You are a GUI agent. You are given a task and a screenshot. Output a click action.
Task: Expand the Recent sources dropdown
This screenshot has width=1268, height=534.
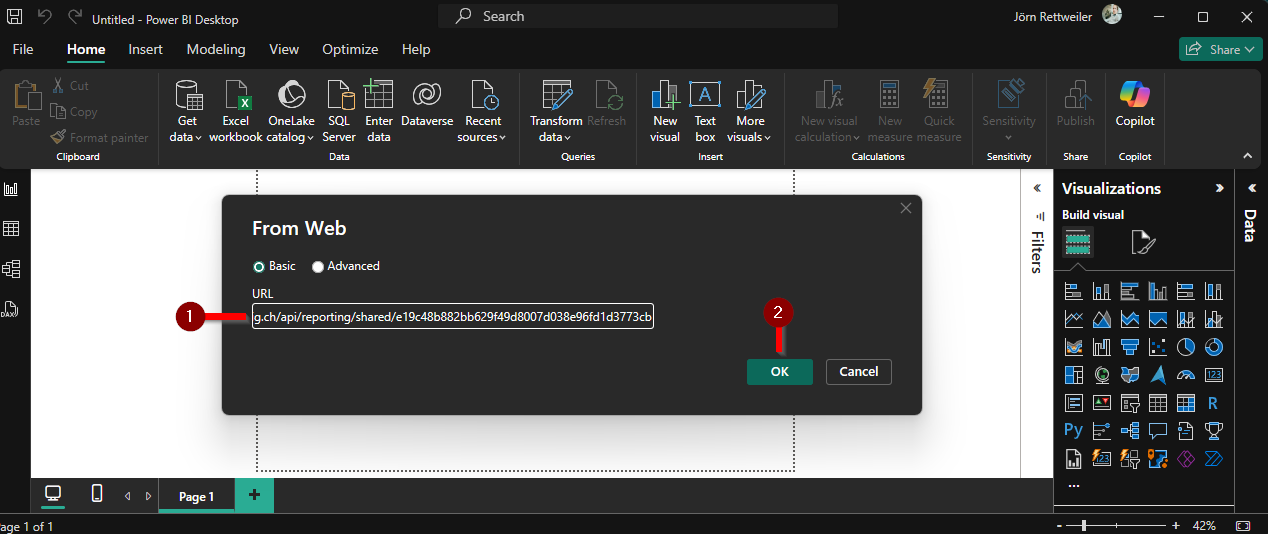483,111
